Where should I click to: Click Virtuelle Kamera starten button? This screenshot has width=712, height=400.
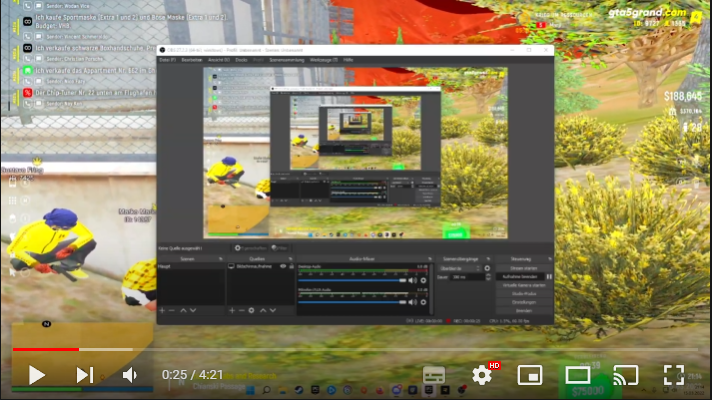click(524, 285)
